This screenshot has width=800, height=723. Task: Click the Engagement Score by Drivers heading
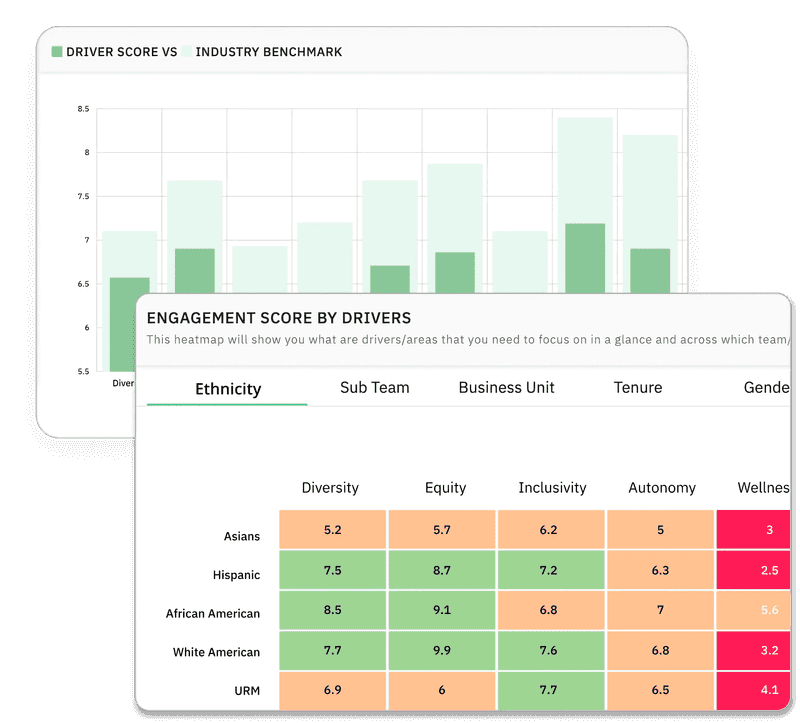[x=279, y=318]
